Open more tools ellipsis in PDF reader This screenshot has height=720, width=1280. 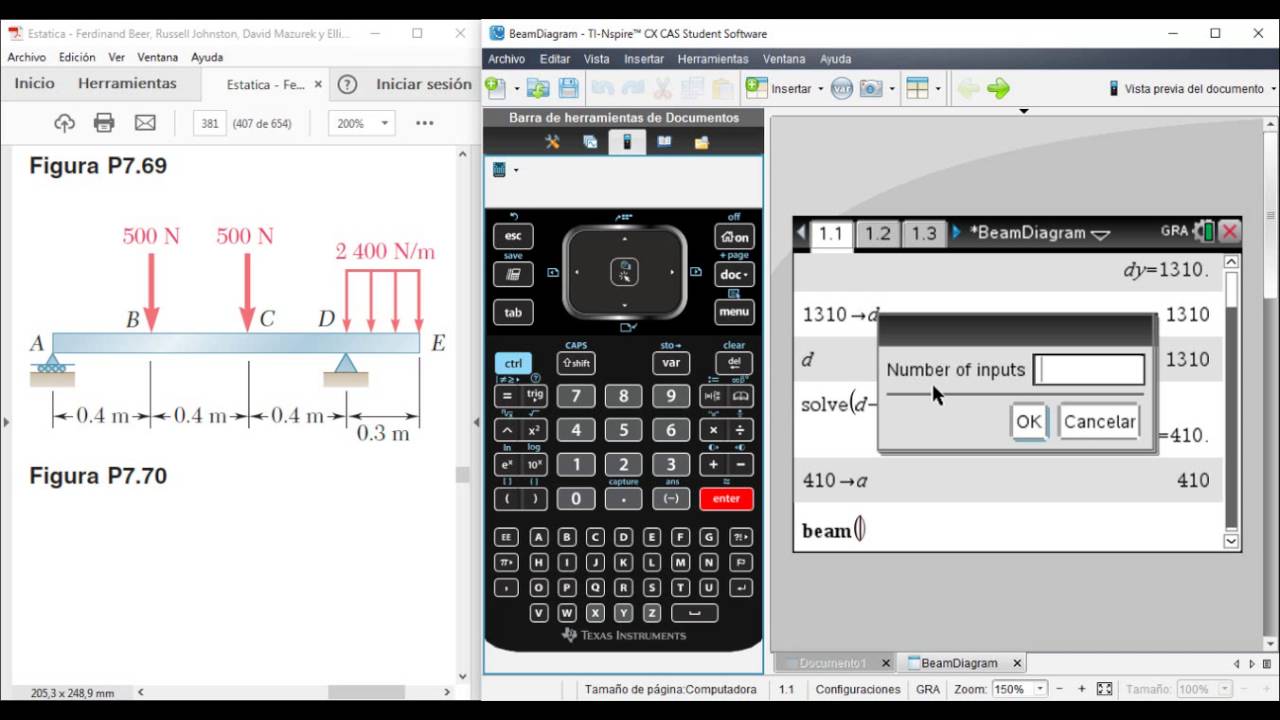coord(424,123)
